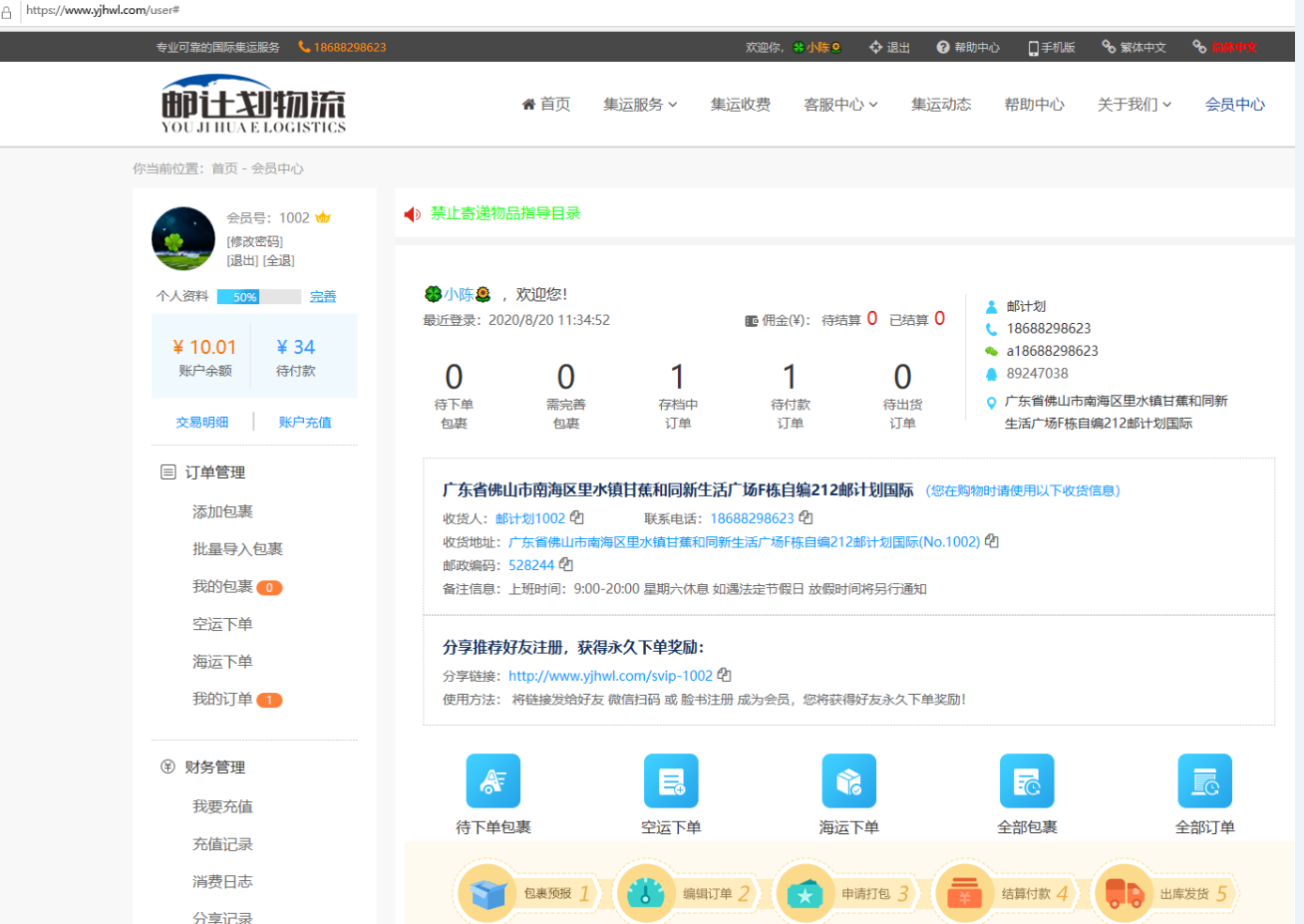Copy the postal code 528244
This screenshot has width=1304, height=924.
[565, 564]
